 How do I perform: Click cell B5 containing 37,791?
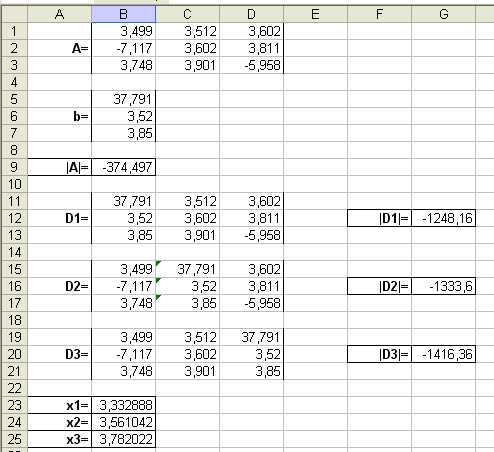coord(123,99)
